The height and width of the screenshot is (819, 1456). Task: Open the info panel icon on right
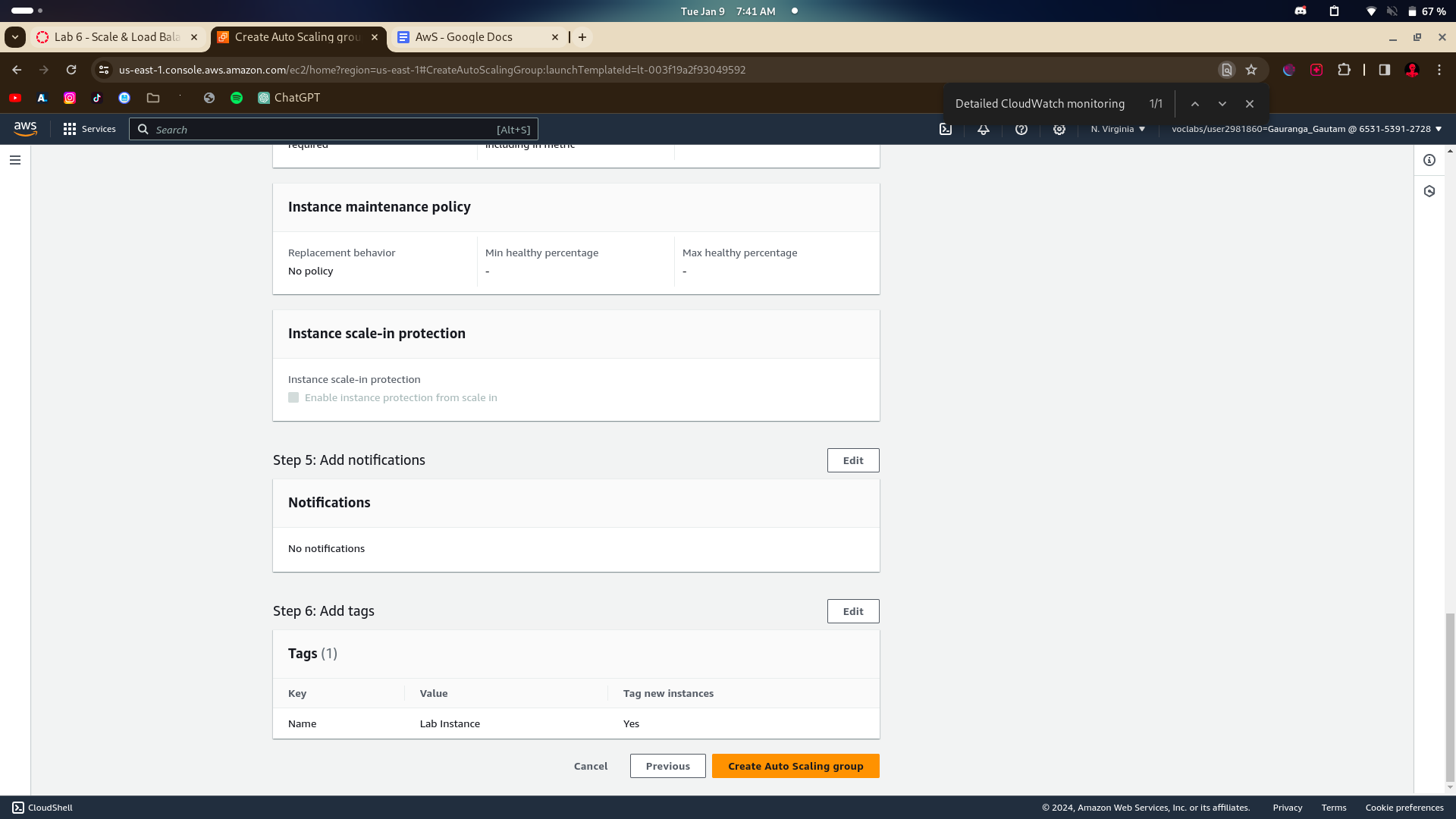point(1429,160)
